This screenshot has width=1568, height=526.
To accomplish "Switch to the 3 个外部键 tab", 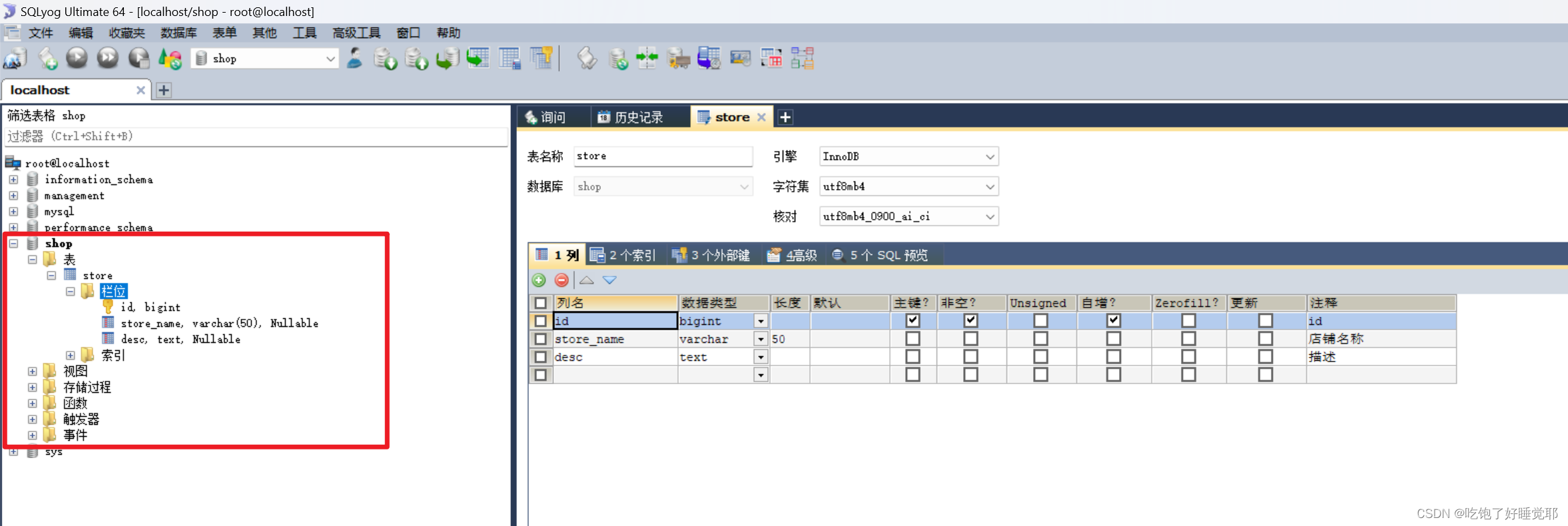I will point(711,255).
